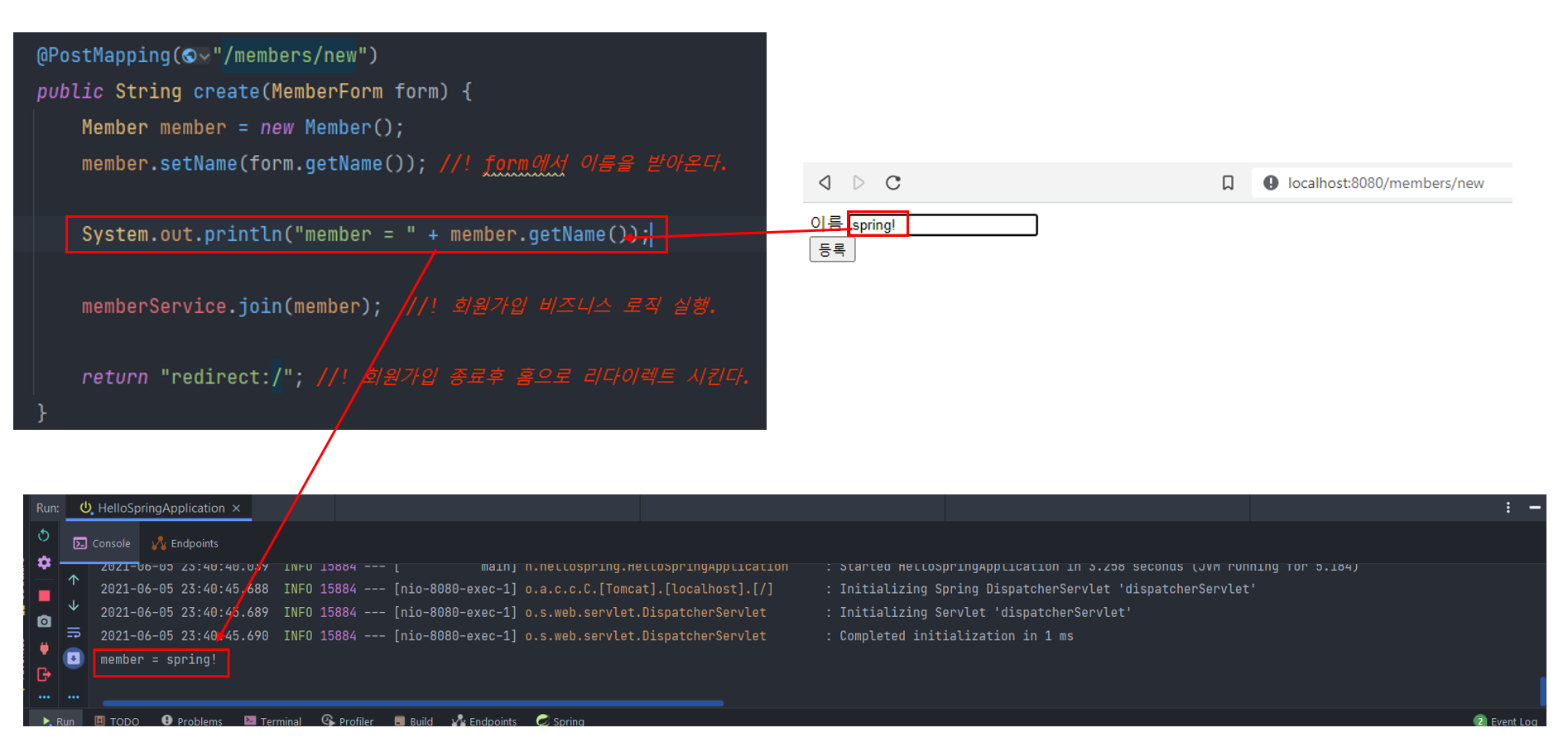The image size is (1568, 747).
Task: Click the 'System.out.println' code line
Action: pyautogui.click(x=365, y=235)
